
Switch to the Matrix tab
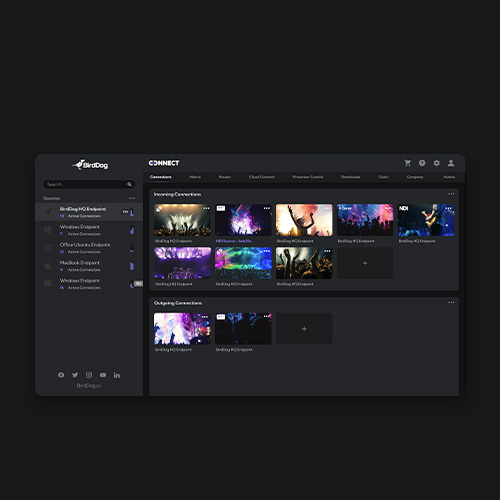[x=195, y=177]
